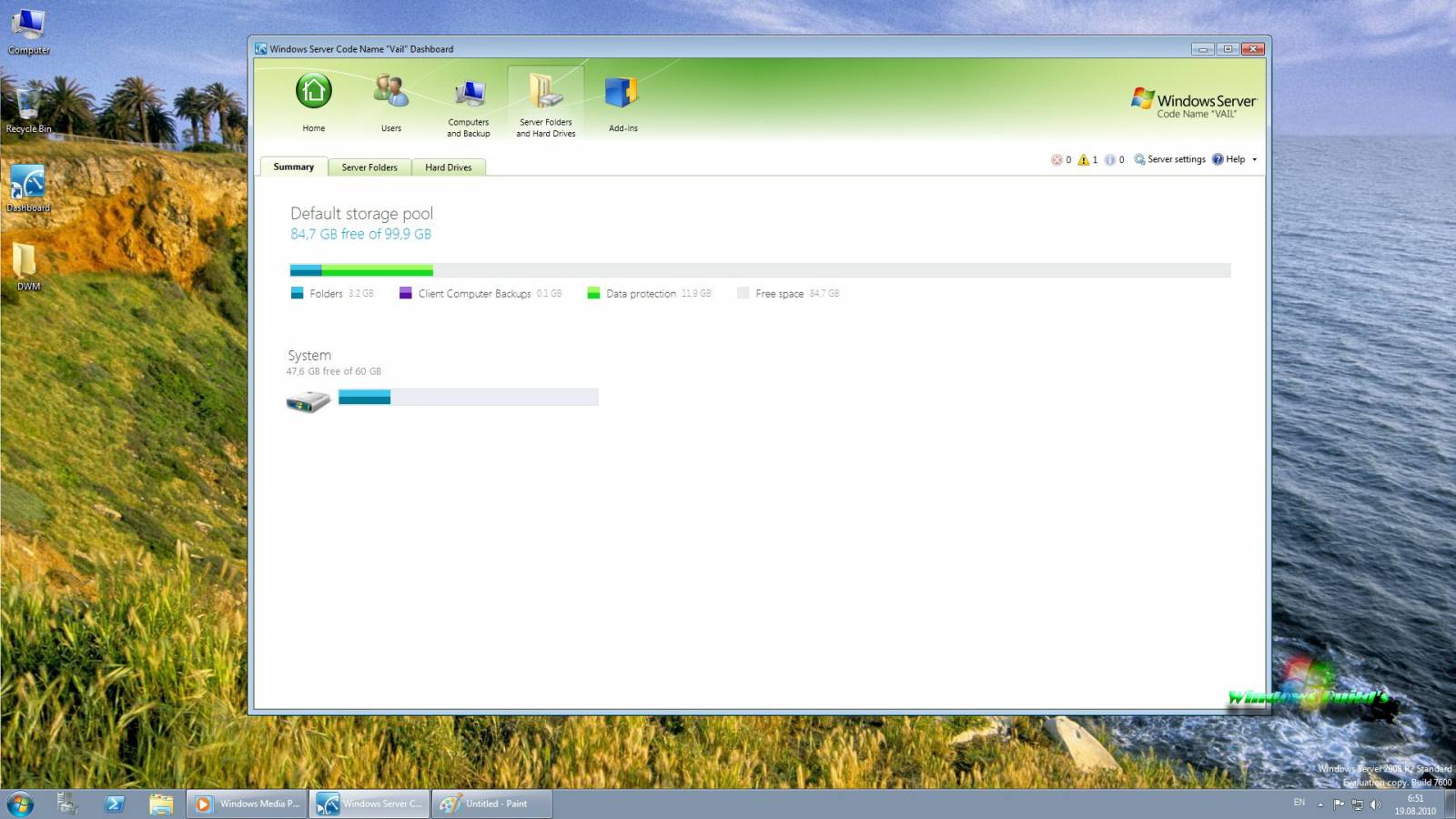Click the Default storage pool usage bar
The height and width of the screenshot is (819, 1456).
760,270
